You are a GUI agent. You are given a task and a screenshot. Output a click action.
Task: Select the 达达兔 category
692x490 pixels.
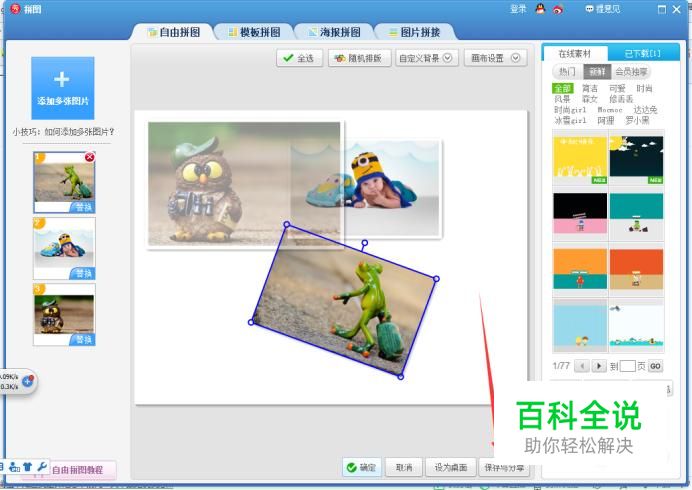(645, 109)
